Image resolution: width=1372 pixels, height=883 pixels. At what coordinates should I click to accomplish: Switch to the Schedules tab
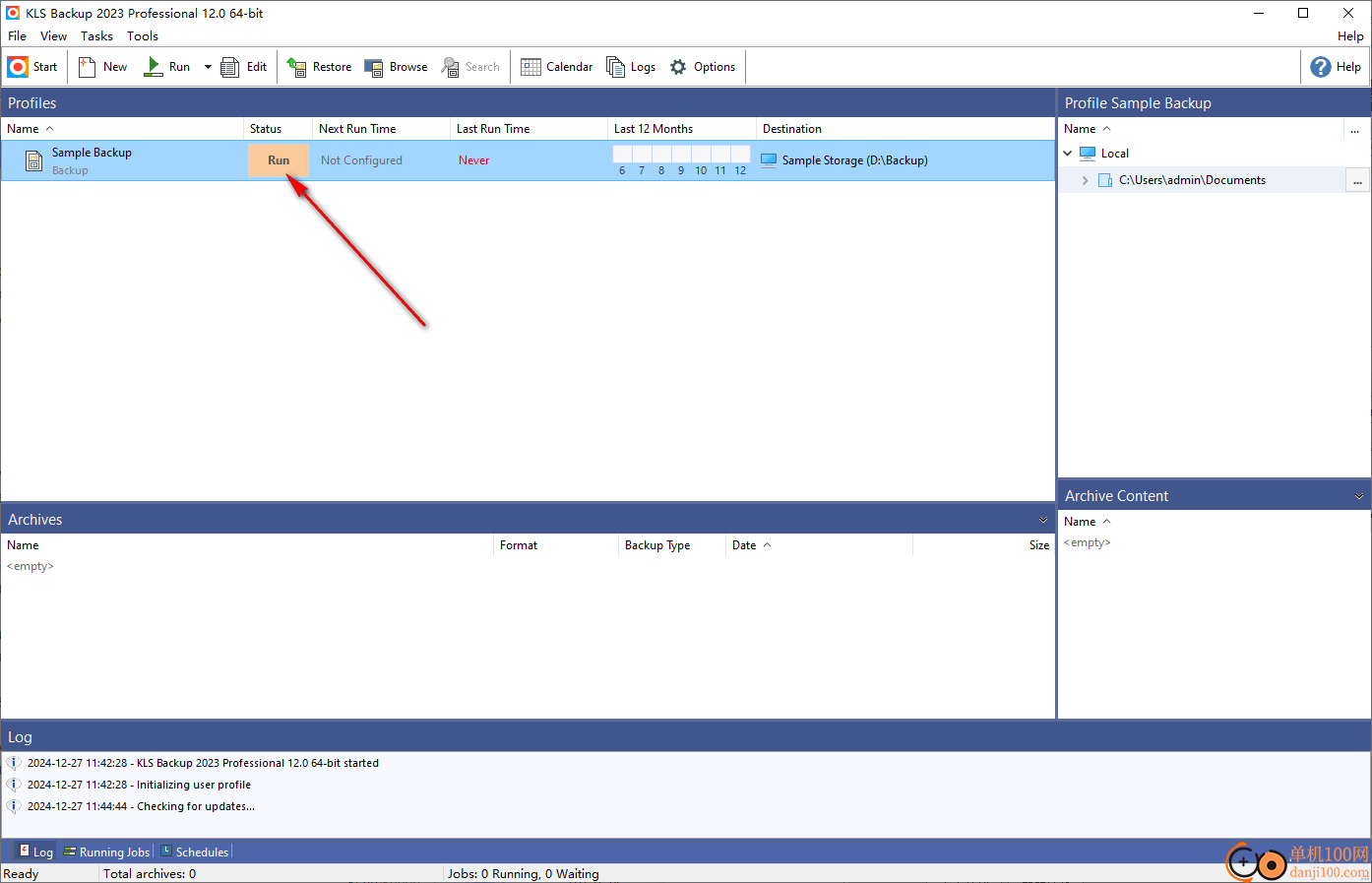click(x=194, y=852)
